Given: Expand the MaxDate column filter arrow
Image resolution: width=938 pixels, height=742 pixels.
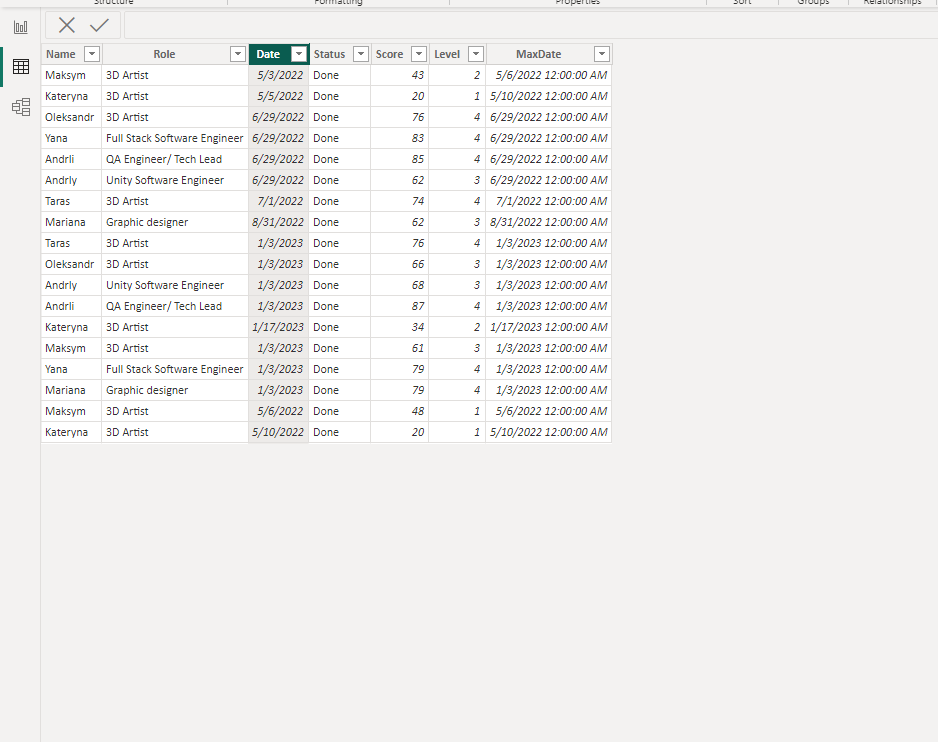Looking at the screenshot, I should point(602,54).
